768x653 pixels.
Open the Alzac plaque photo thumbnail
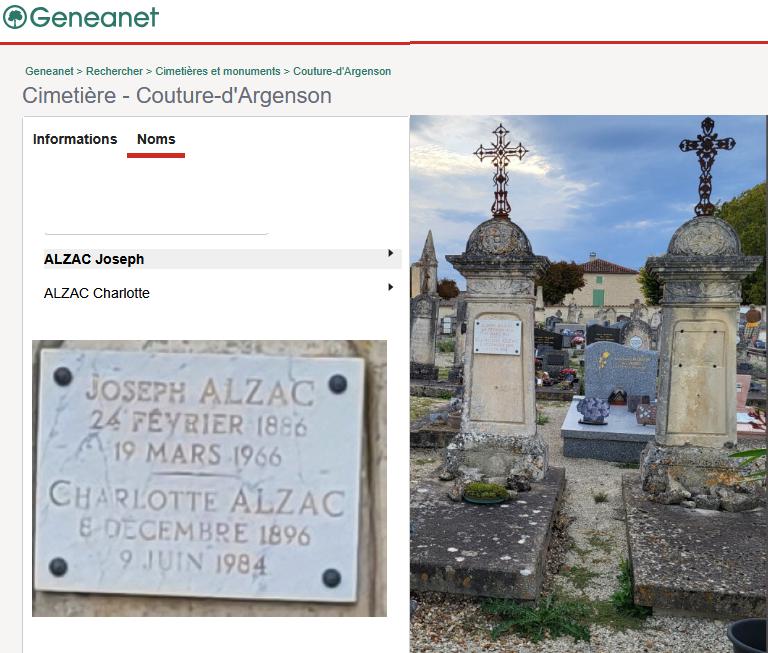(209, 478)
